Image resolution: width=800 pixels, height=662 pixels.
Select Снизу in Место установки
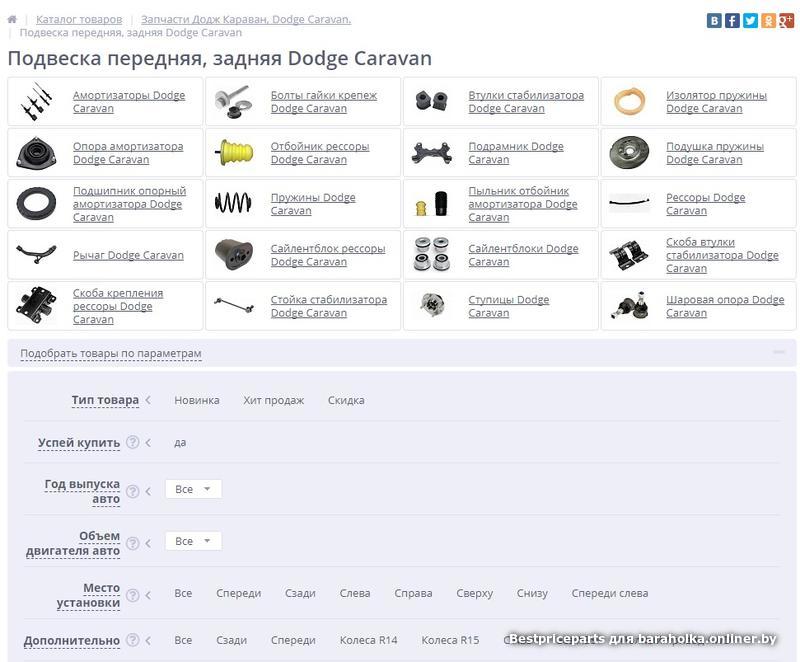coord(532,593)
